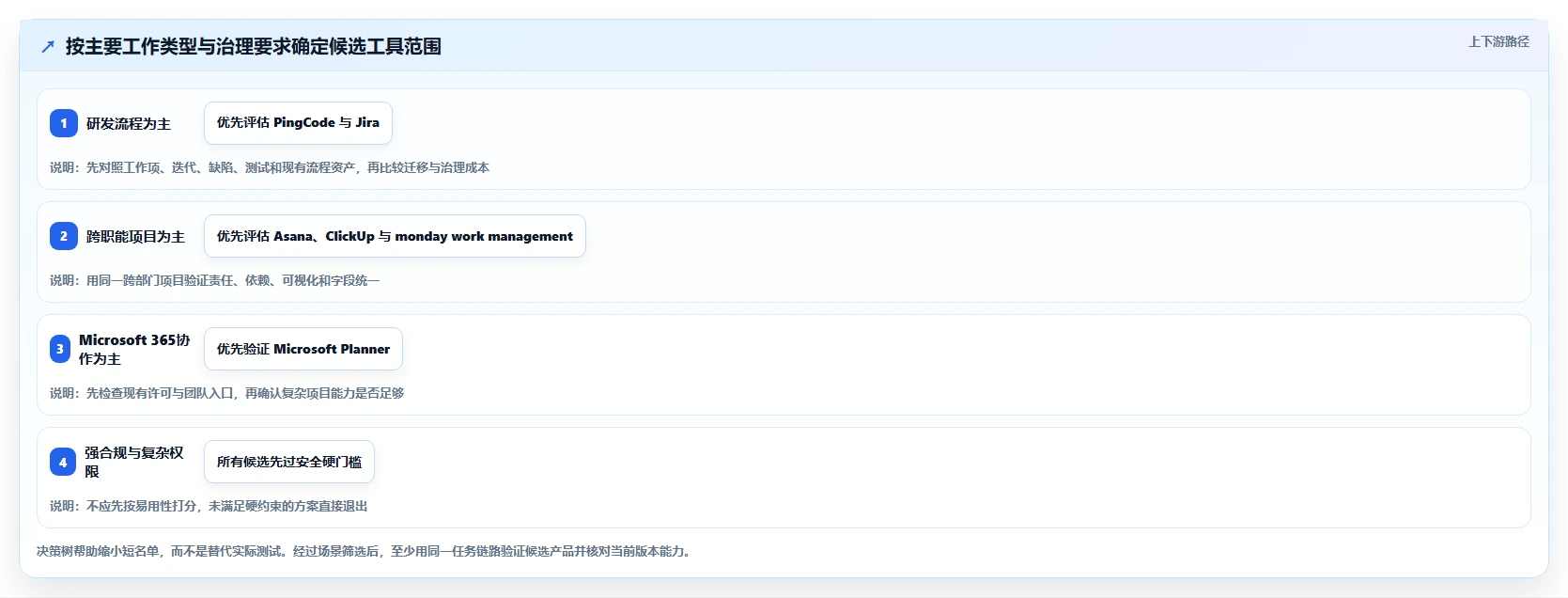Click the footer text 决策树帮助缩小短名单
1568x598 pixels.
(x=365, y=551)
